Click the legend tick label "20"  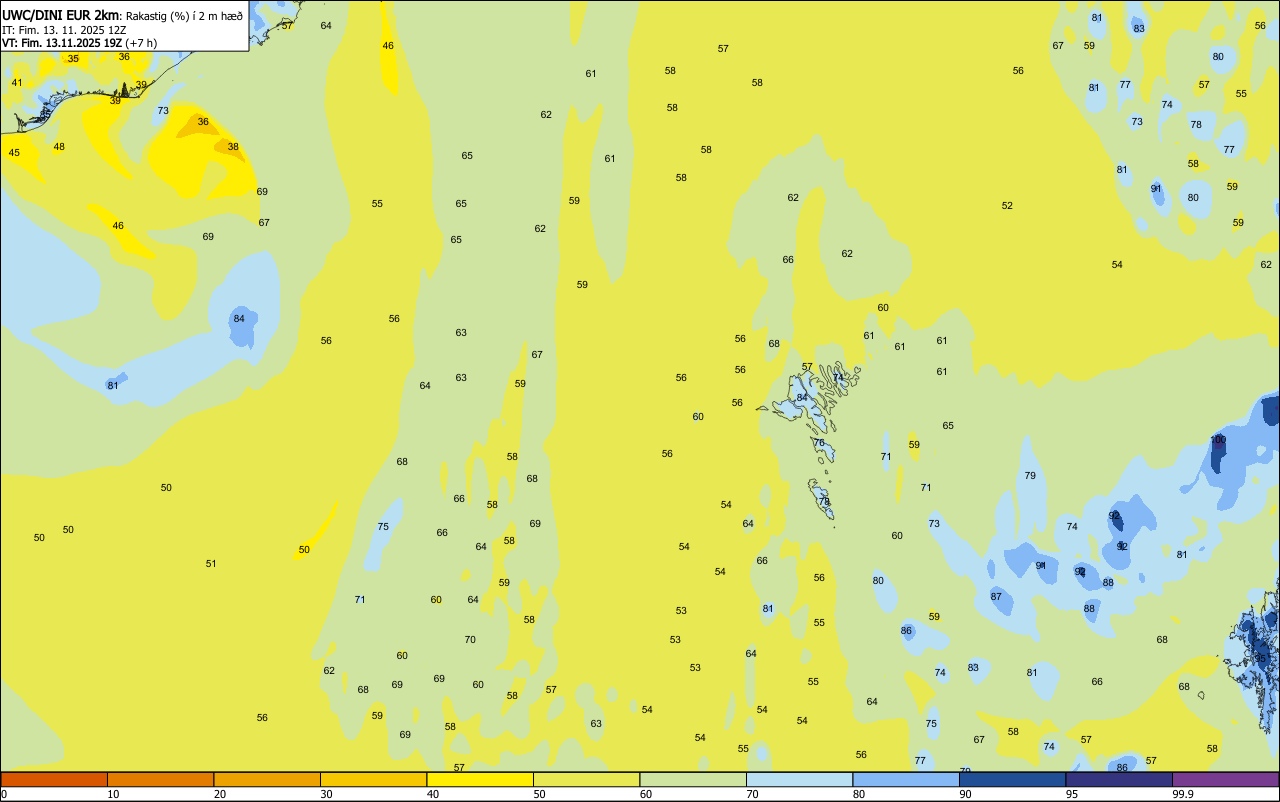coord(220,794)
